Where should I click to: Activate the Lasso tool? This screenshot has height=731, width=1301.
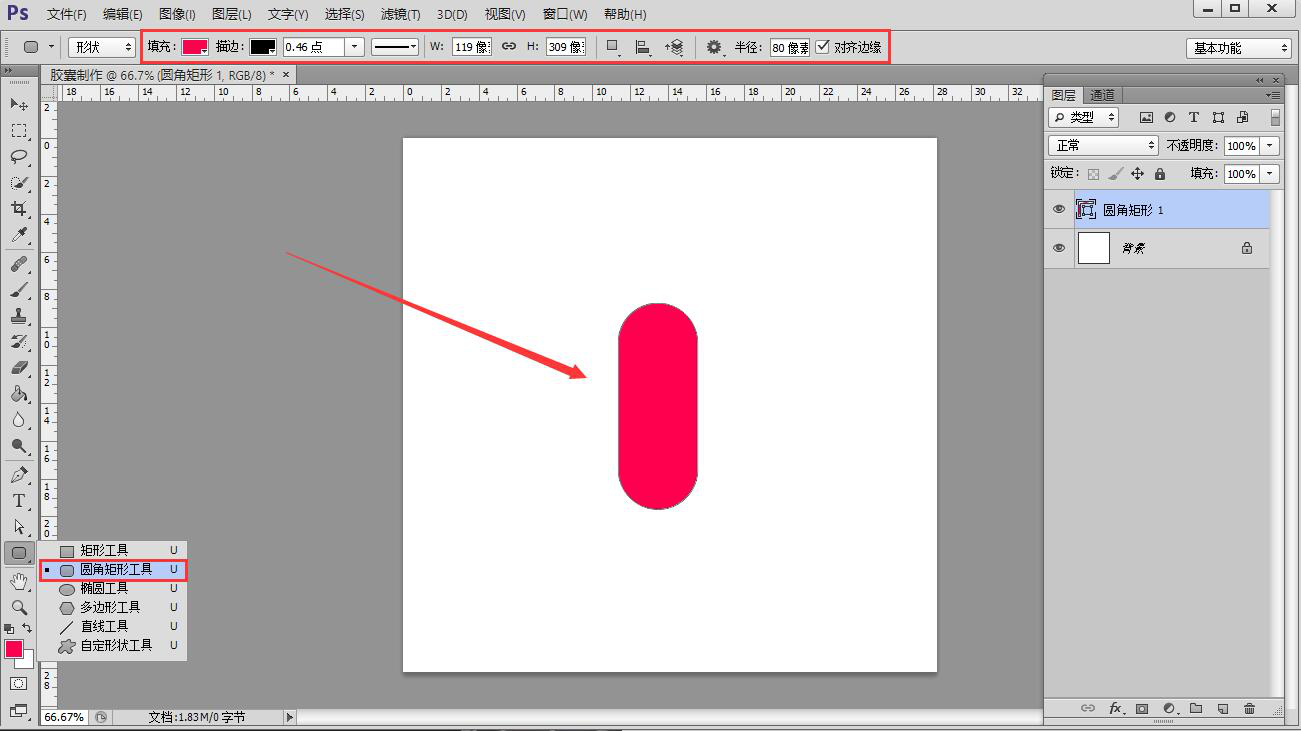19,157
